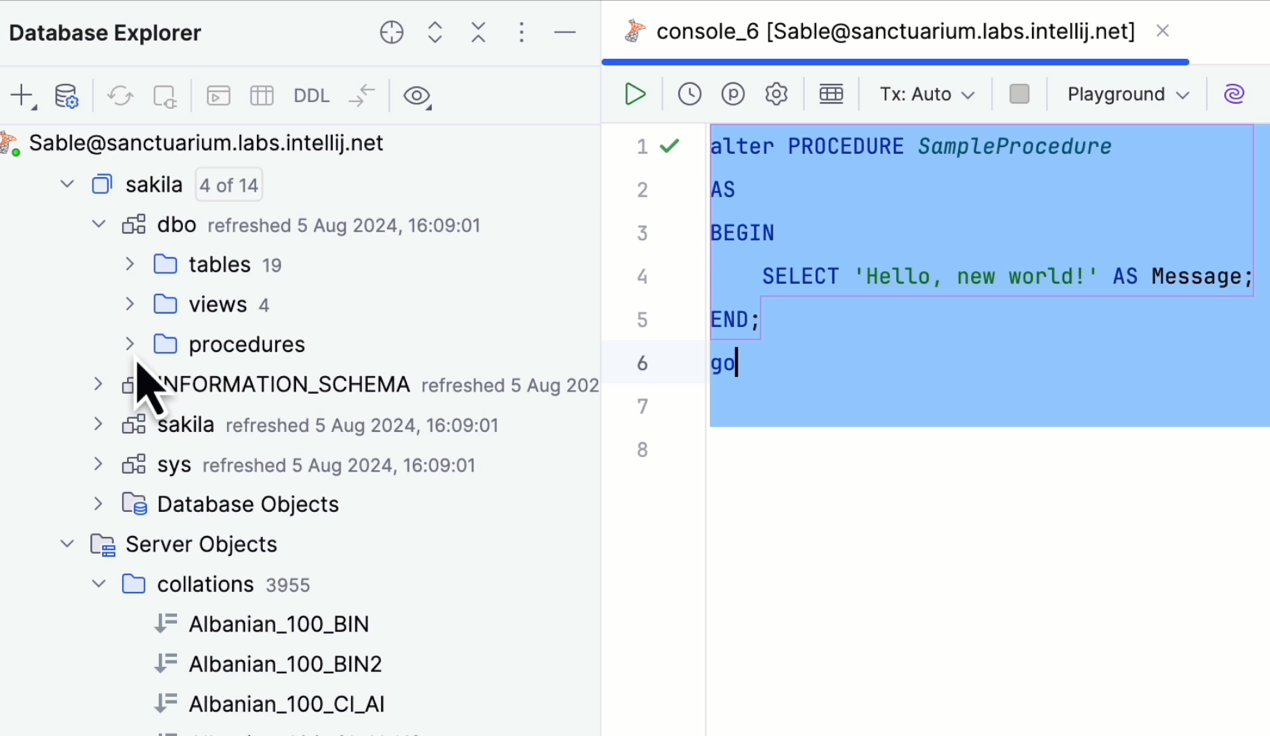The image size is (1270, 736).
Task: Select the Server Objects icon
Action: 103,544
